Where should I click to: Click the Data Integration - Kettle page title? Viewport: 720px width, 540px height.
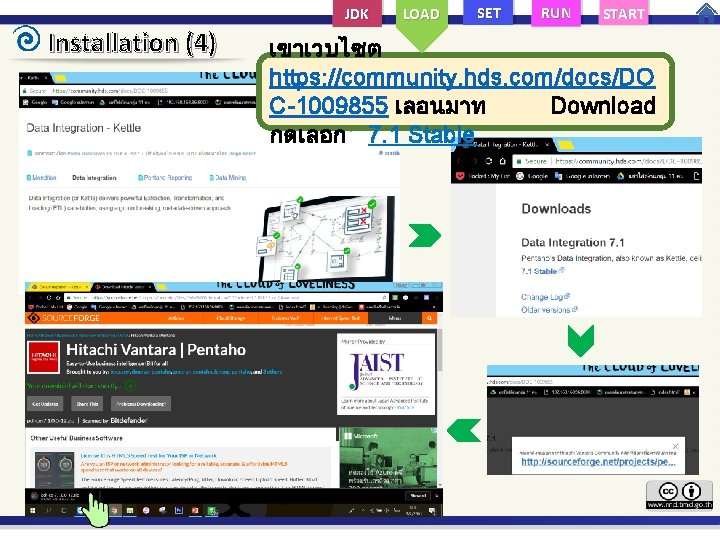point(84,128)
